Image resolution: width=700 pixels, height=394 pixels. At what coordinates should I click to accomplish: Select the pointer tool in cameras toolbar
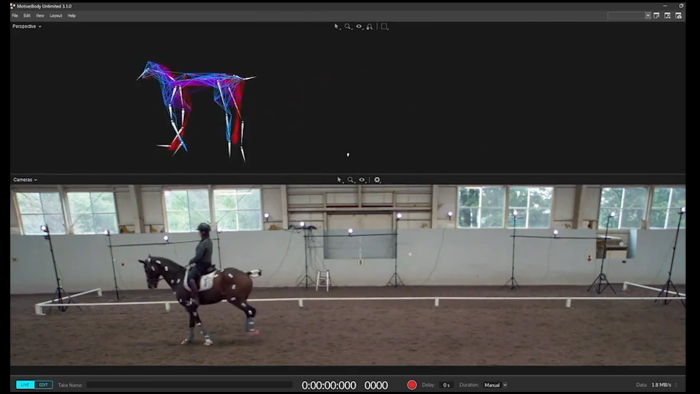(339, 180)
